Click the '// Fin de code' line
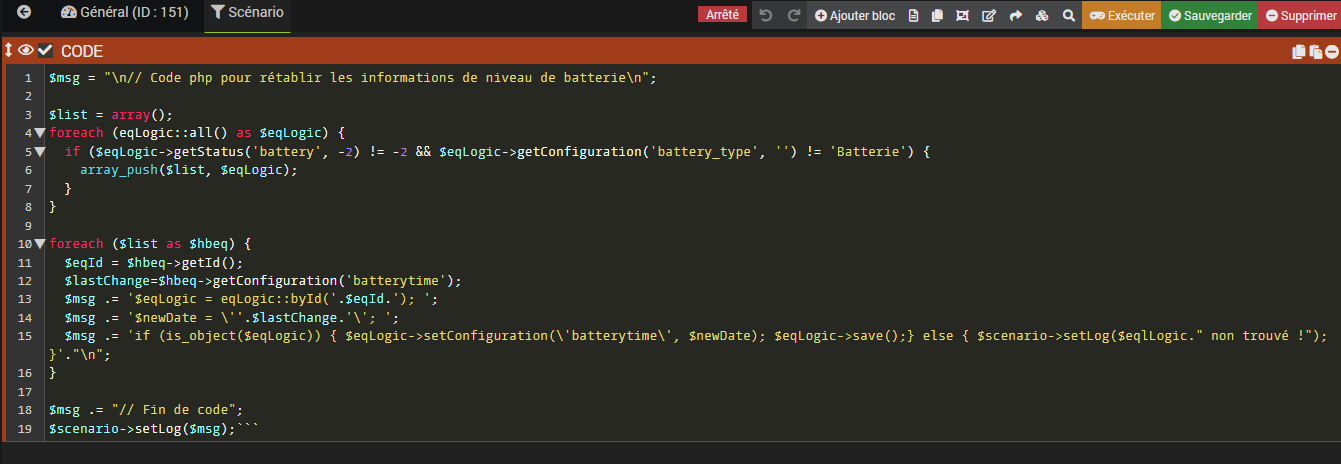The width and height of the screenshot is (1341, 464). pyautogui.click(x=146, y=410)
